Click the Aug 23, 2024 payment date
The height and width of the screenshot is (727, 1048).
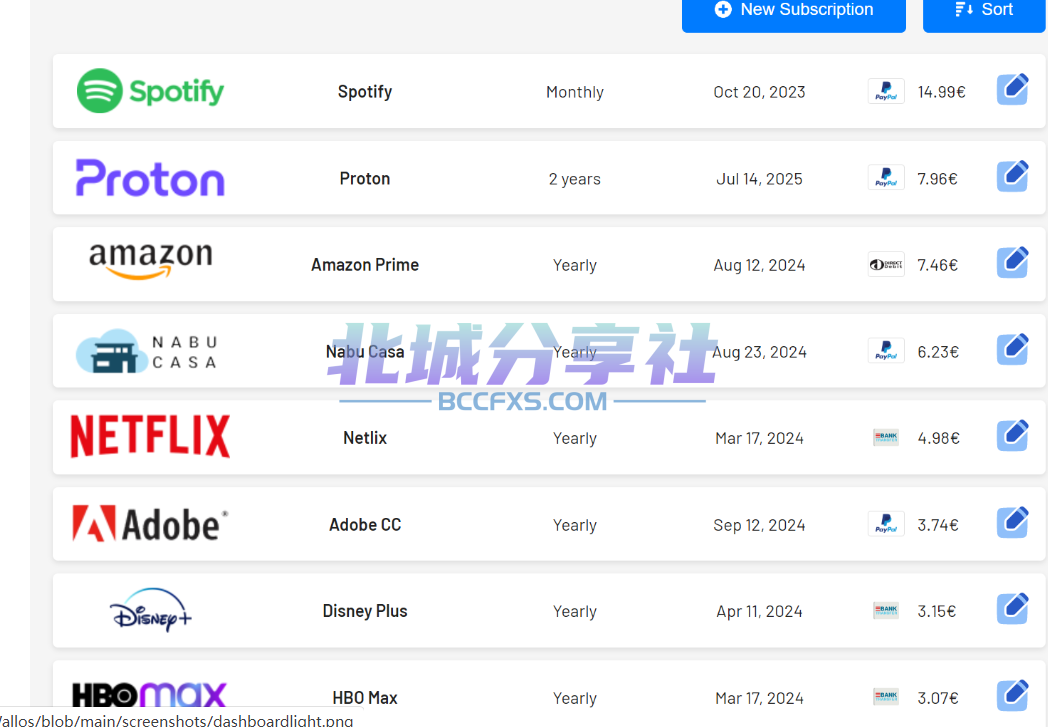[759, 351]
